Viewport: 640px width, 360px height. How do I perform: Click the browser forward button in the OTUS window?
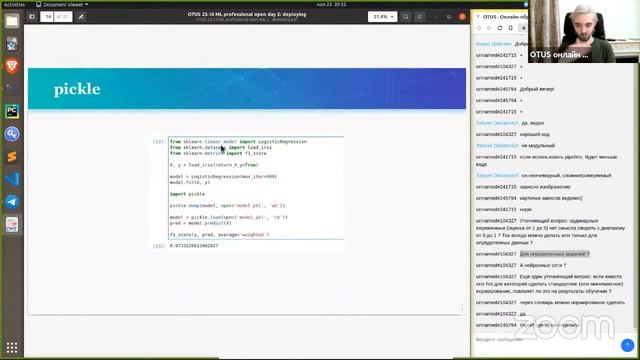tap(489, 28)
